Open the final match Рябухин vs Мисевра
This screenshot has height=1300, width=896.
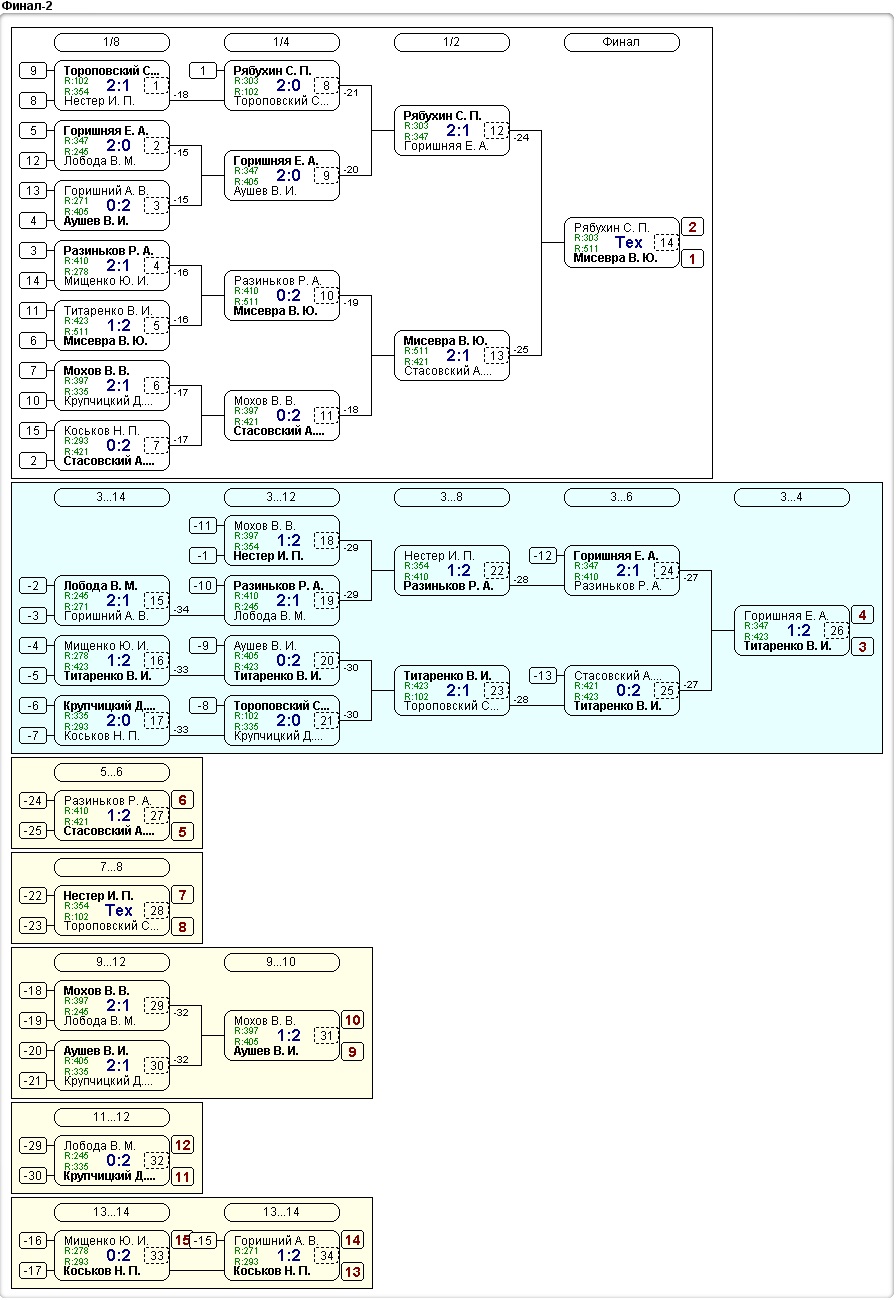click(x=622, y=243)
